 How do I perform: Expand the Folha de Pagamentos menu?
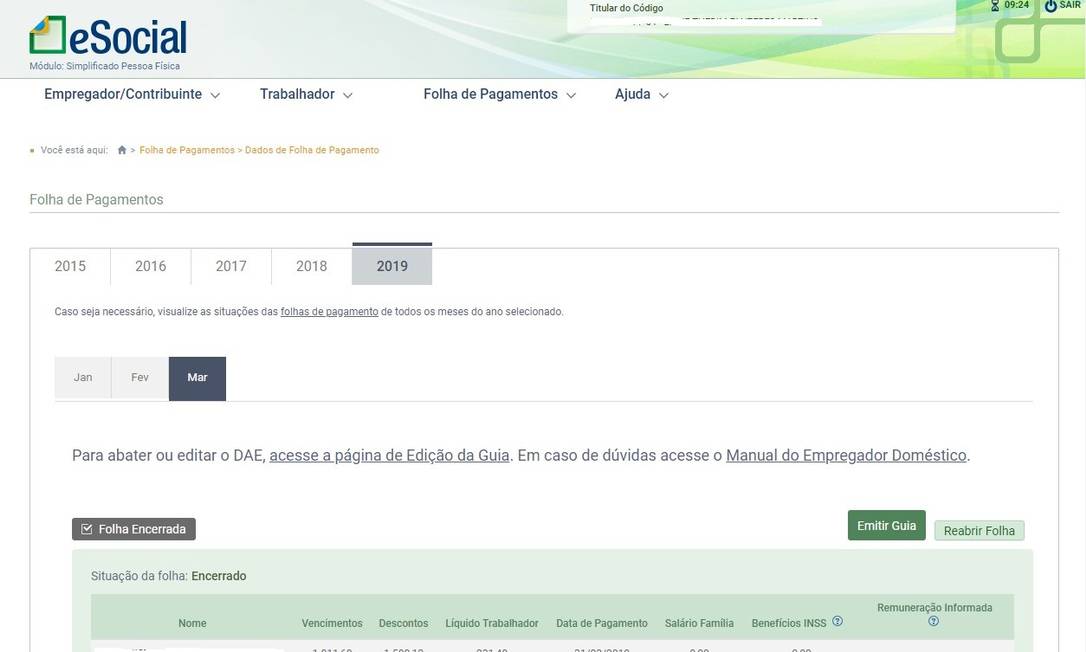pos(499,94)
